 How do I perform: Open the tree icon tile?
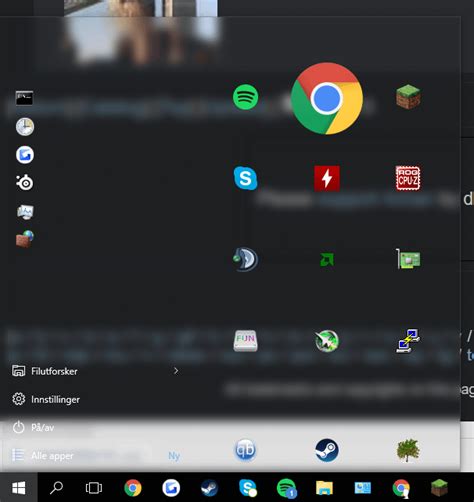[408, 450]
